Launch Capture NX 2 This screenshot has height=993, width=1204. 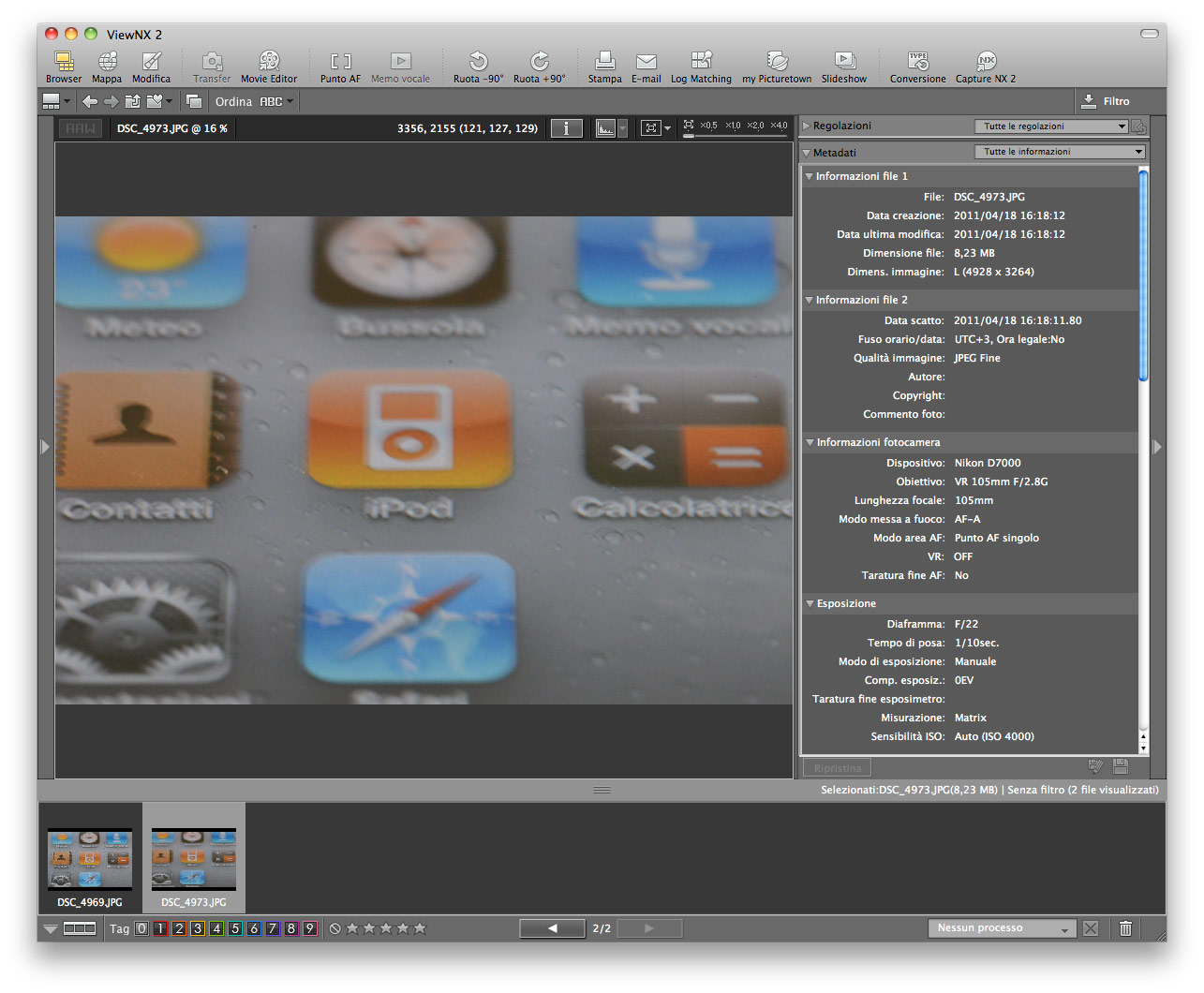tap(986, 67)
